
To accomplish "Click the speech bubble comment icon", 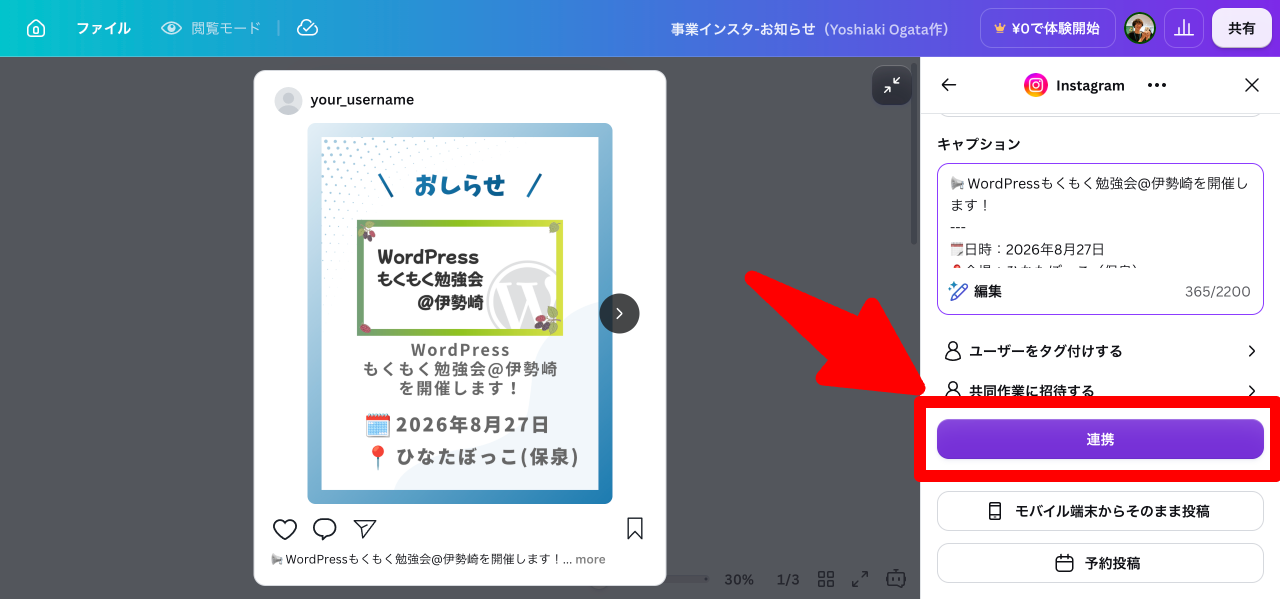I will 325,529.
